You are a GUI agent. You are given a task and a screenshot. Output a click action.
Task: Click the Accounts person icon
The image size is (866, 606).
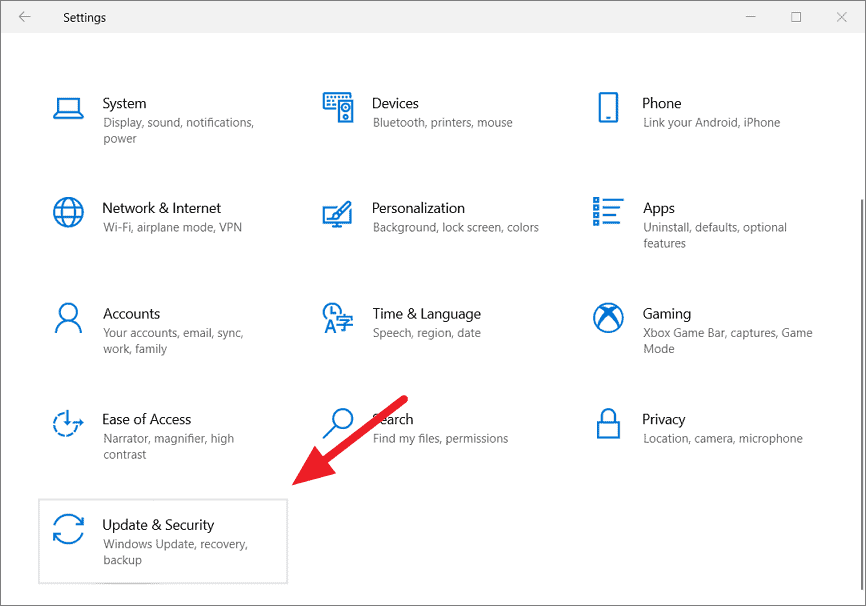click(68, 318)
